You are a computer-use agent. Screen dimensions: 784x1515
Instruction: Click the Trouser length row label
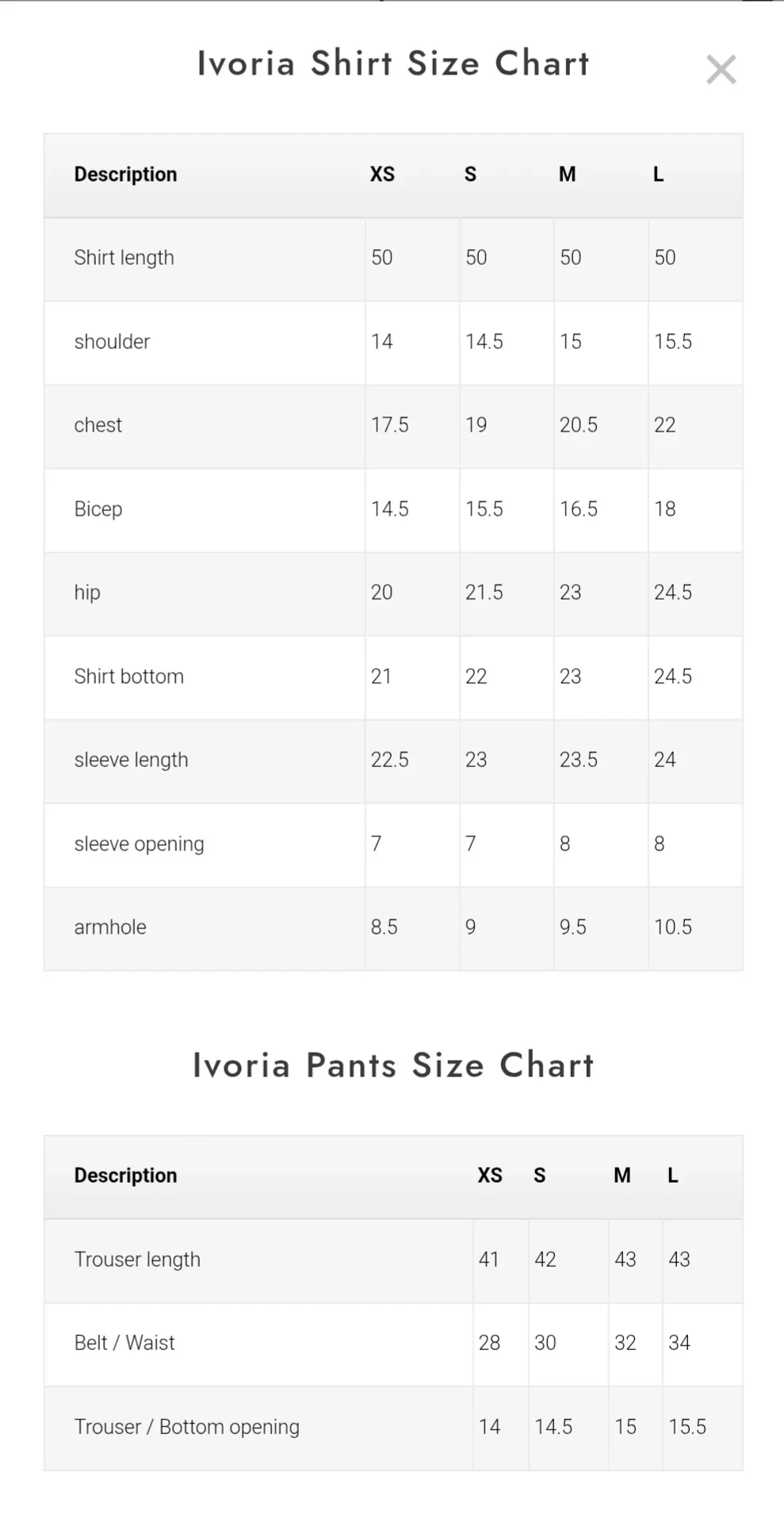coord(137,1260)
